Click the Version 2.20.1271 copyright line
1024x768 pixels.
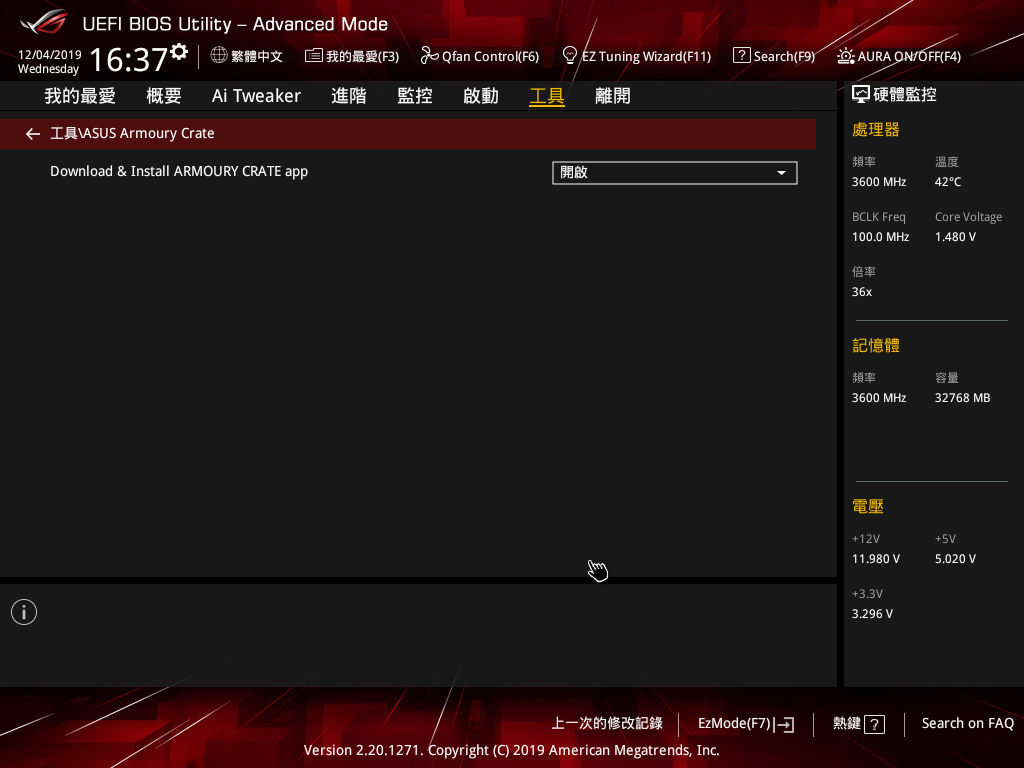511,750
